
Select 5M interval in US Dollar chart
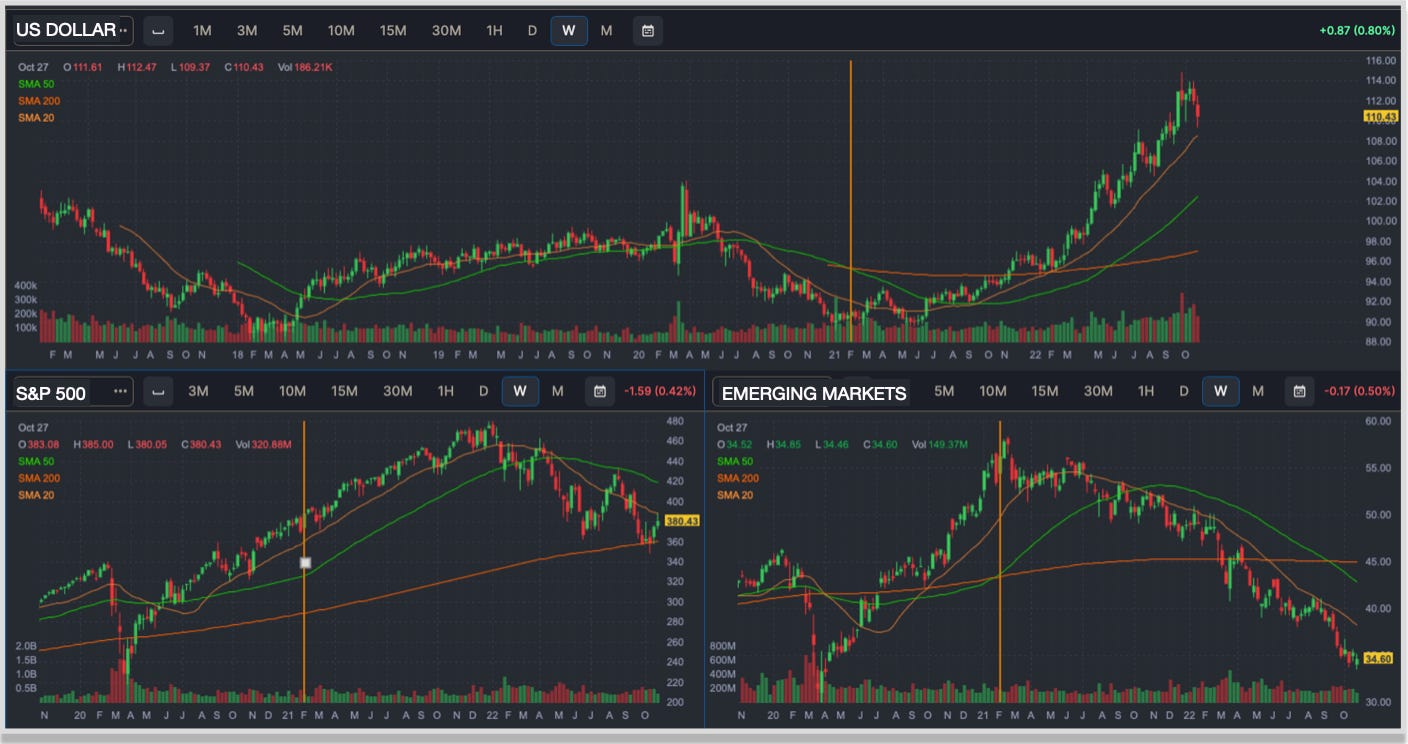coord(292,31)
